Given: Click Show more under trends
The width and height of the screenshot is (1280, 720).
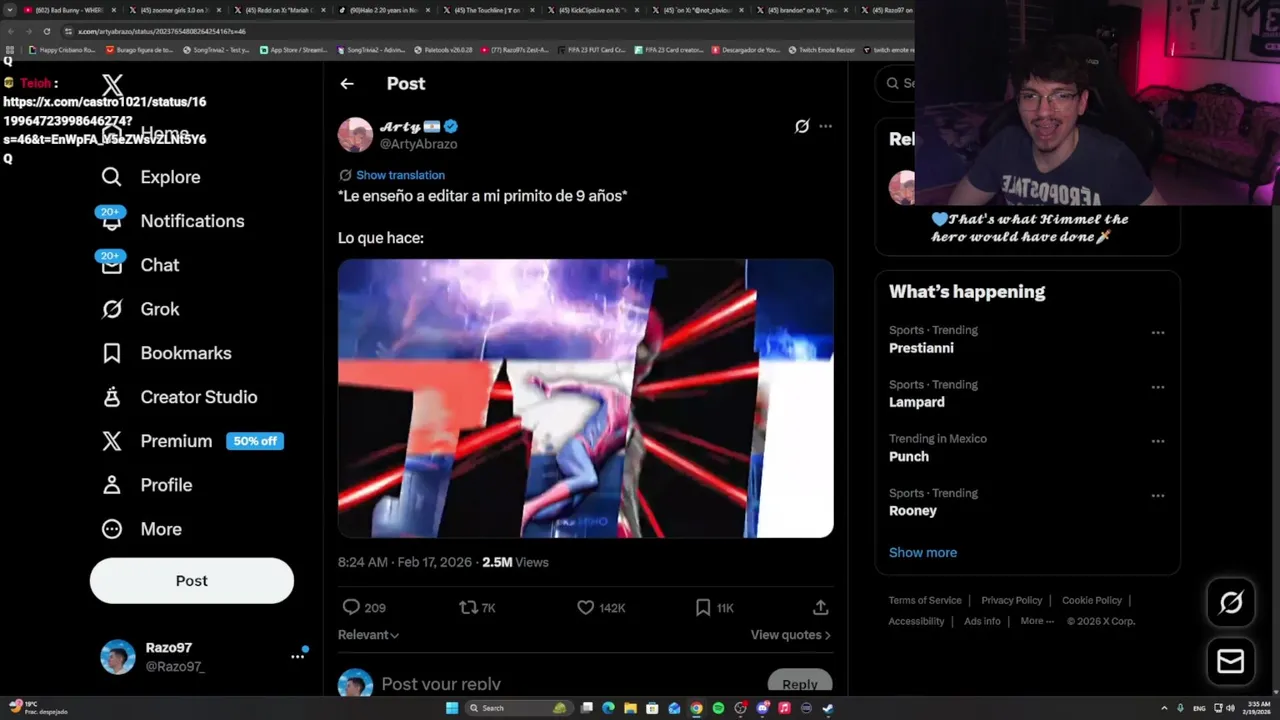Looking at the screenshot, I should (923, 552).
